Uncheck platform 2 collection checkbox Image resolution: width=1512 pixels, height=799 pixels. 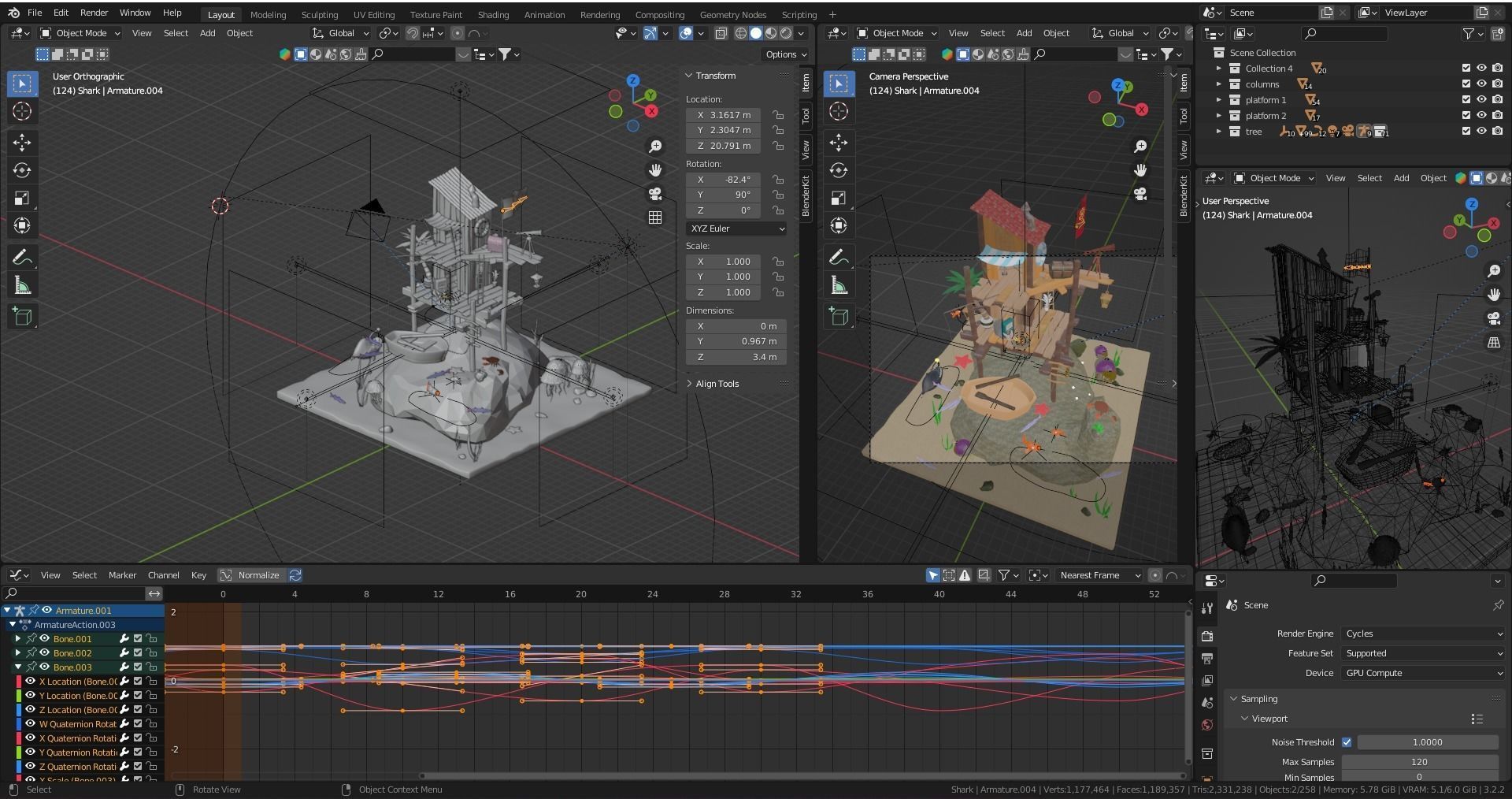coord(1466,116)
